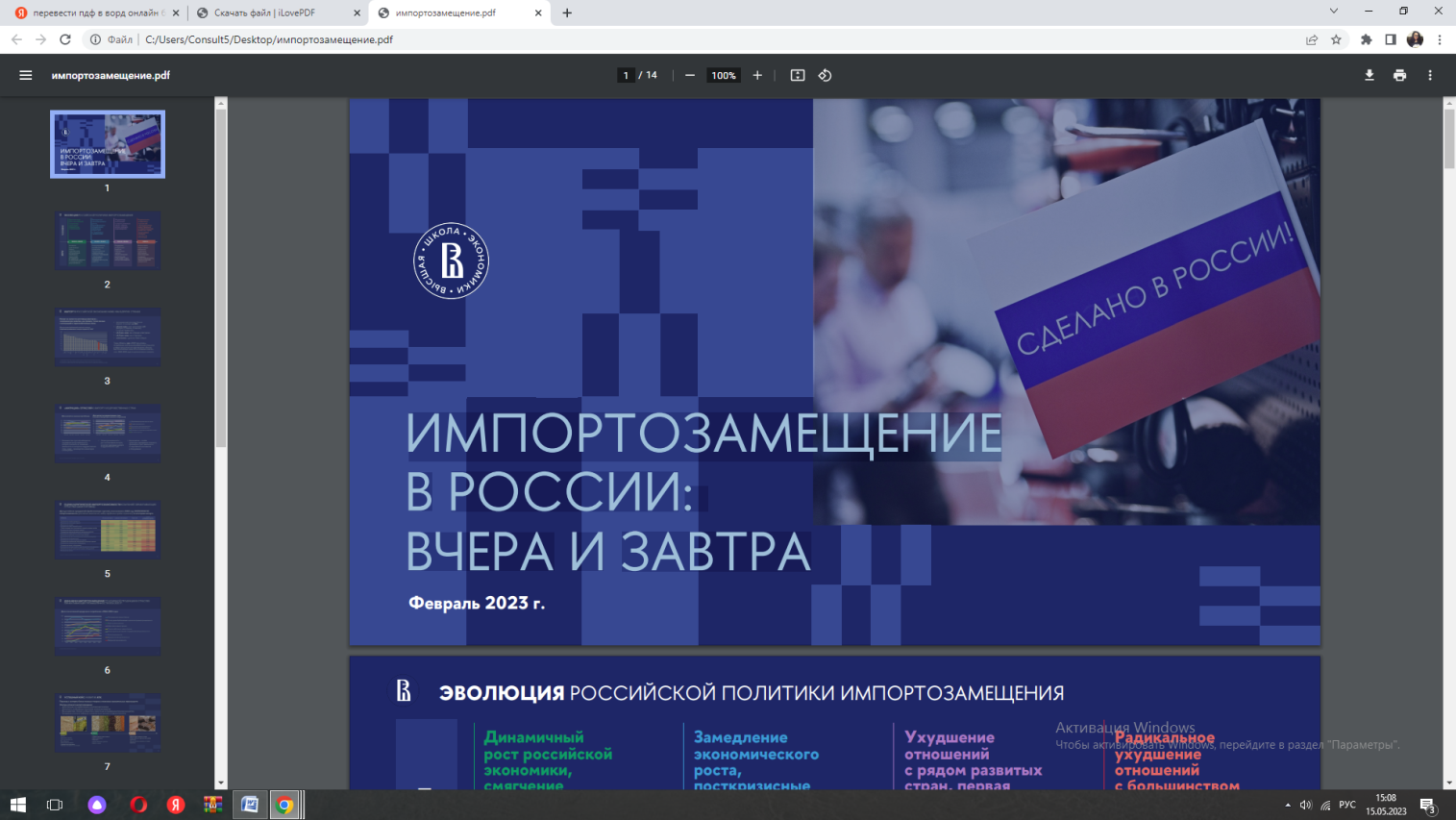Toggle the PDF sidebar menu icon
The image size is (1456, 820).
[26, 75]
